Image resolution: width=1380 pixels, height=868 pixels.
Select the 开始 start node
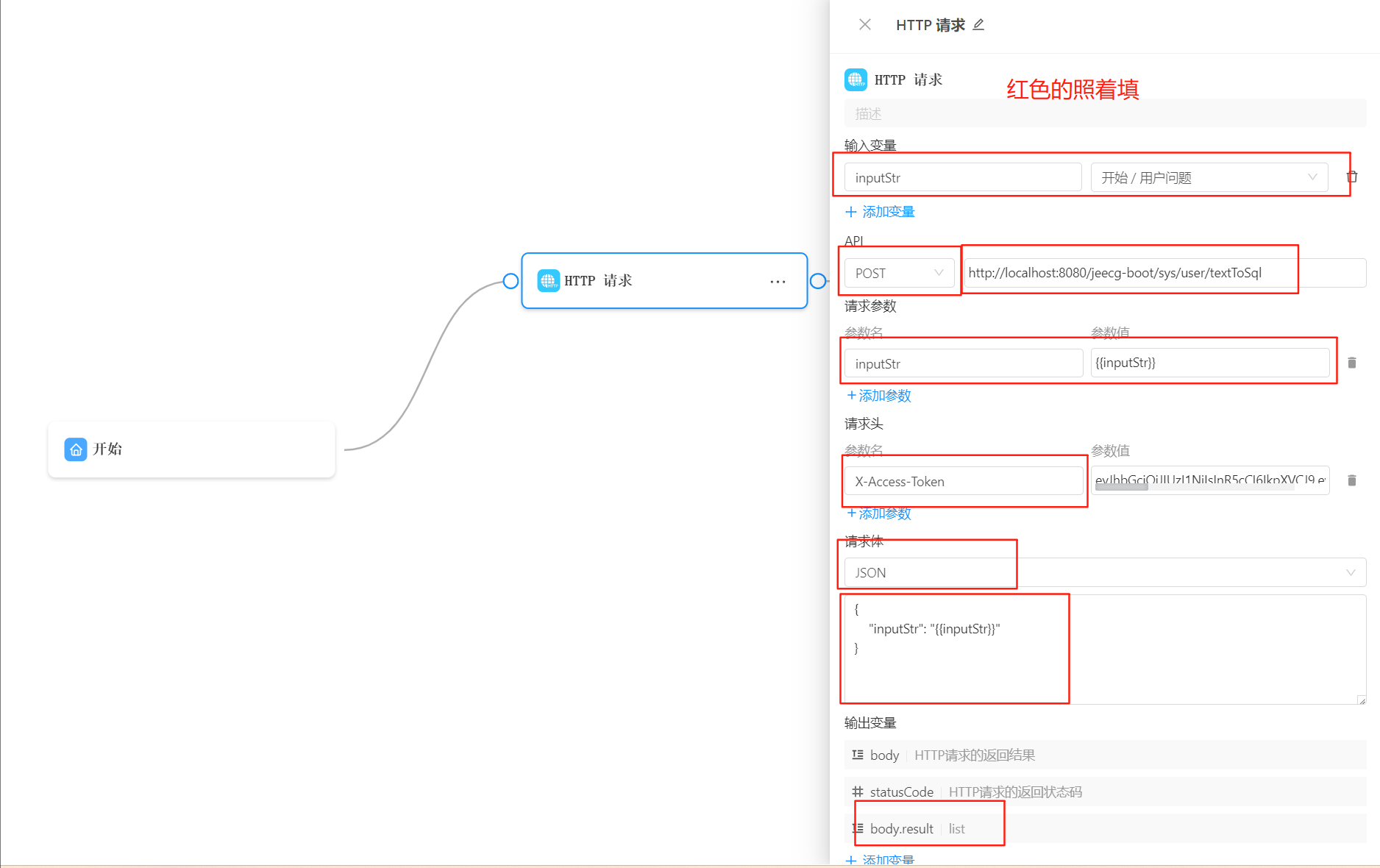tap(191, 449)
